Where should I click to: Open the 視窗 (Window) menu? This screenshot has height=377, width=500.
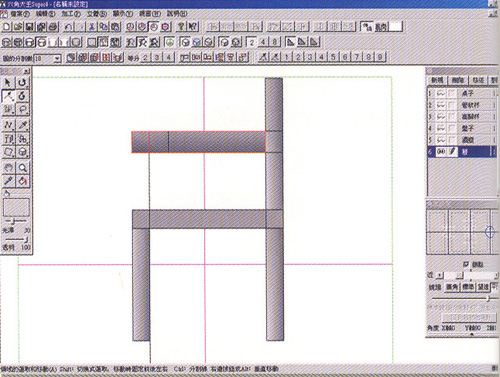(150, 14)
